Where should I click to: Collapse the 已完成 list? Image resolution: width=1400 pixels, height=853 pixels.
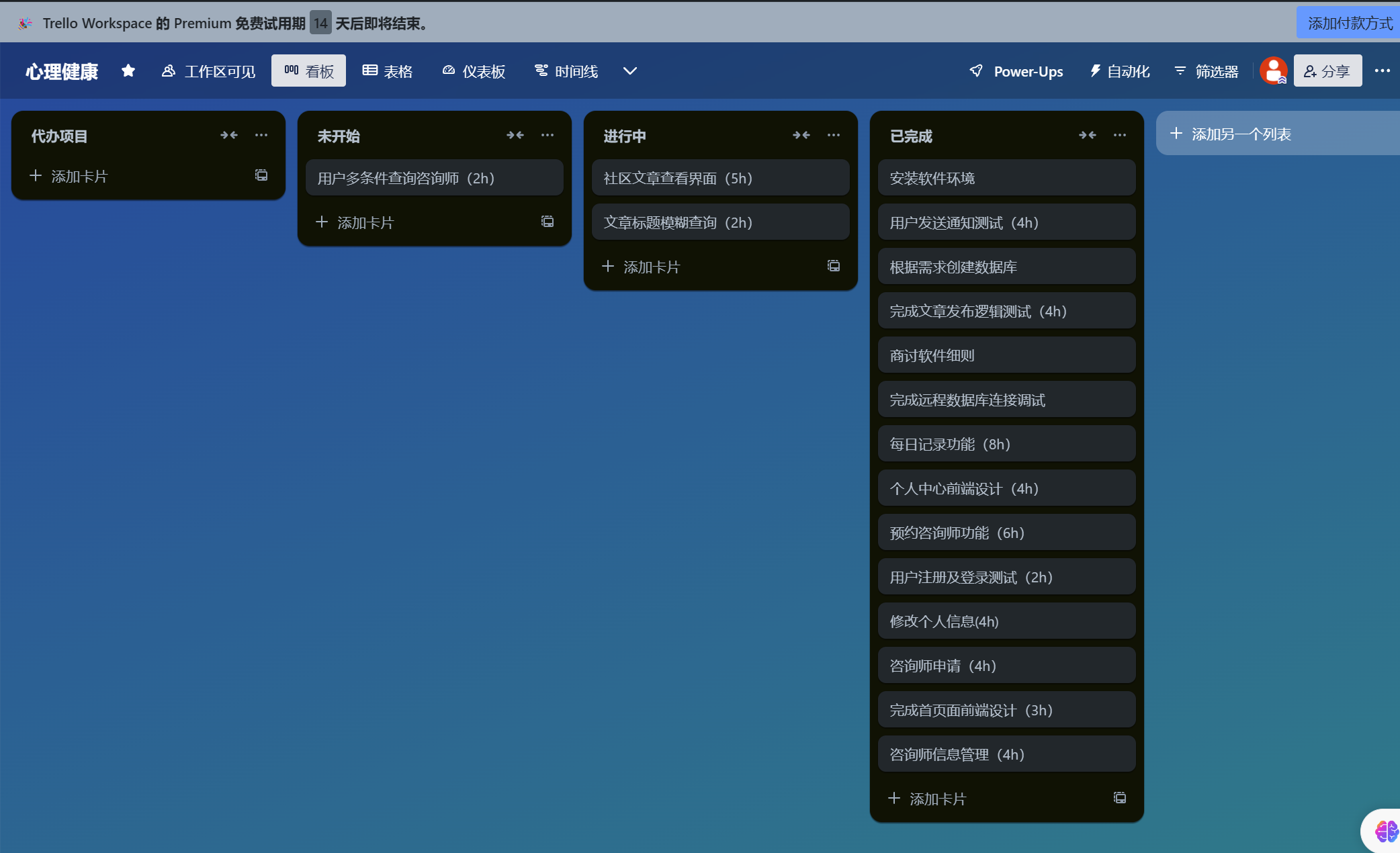click(x=1088, y=135)
